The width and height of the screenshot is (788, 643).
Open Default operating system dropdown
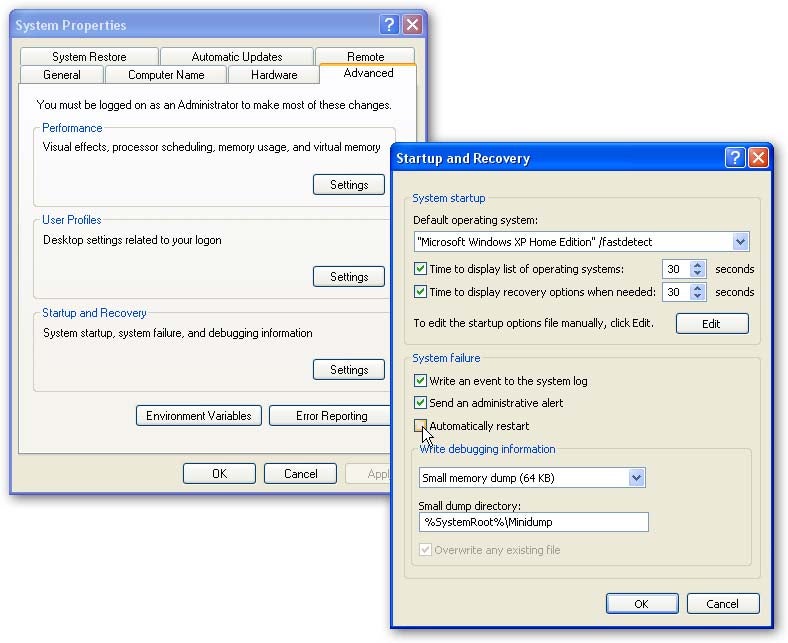coord(740,242)
